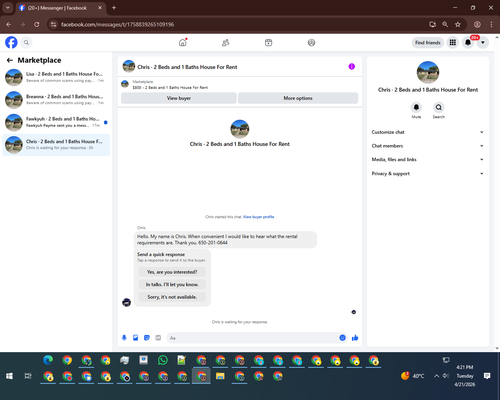Click the purple conversation info icon
The width and height of the screenshot is (500, 400).
tap(352, 67)
